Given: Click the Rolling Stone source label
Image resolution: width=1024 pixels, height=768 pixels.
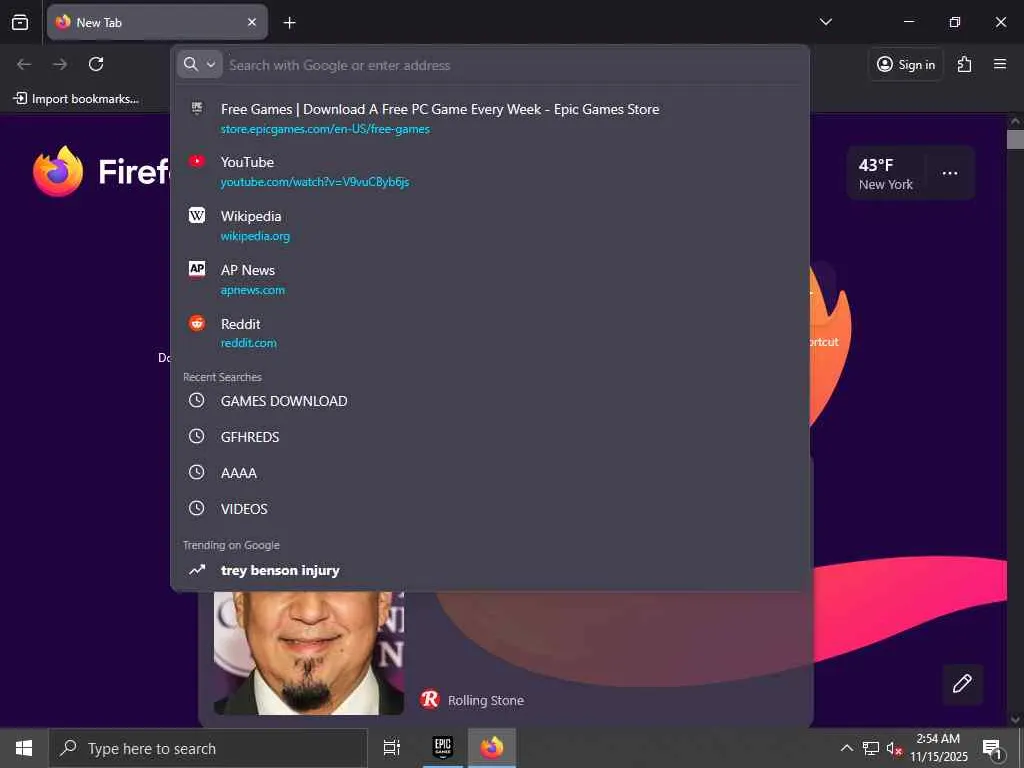Looking at the screenshot, I should 486,701.
